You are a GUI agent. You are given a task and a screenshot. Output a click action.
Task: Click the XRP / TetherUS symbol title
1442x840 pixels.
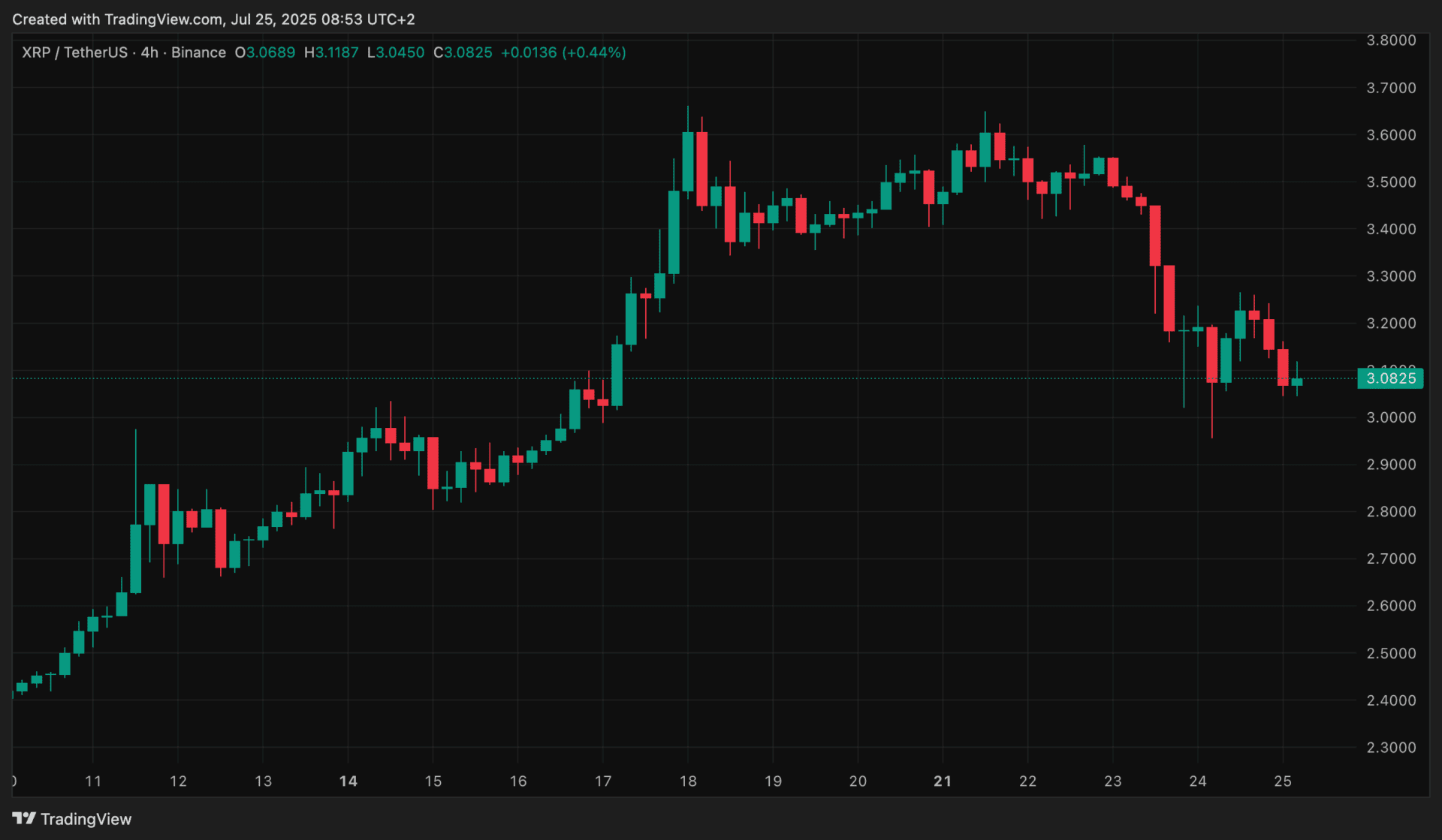pyautogui.click(x=74, y=53)
